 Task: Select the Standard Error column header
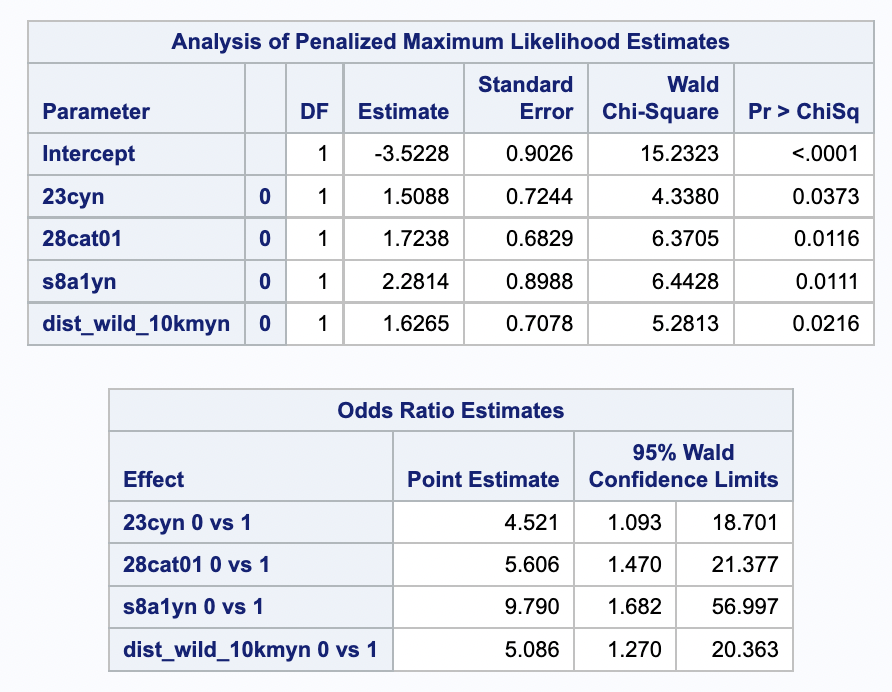(525, 98)
